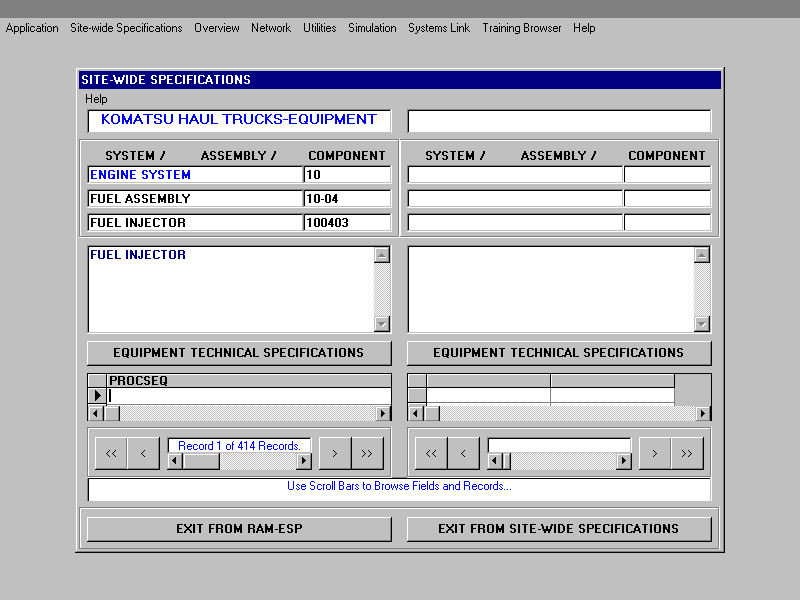This screenshot has width=800, height=600.
Task: Click left arrow of right grid scrollbar
Action: 416,413
